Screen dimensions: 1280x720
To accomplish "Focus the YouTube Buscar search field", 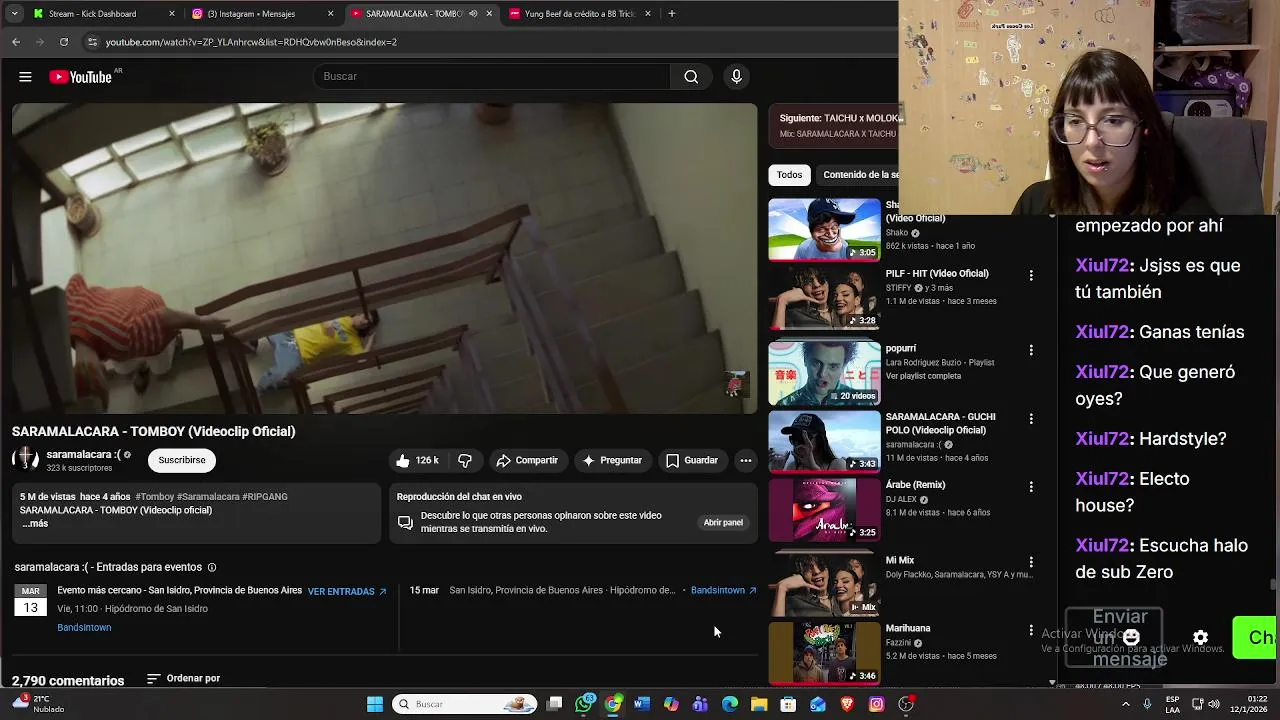I will coord(492,77).
